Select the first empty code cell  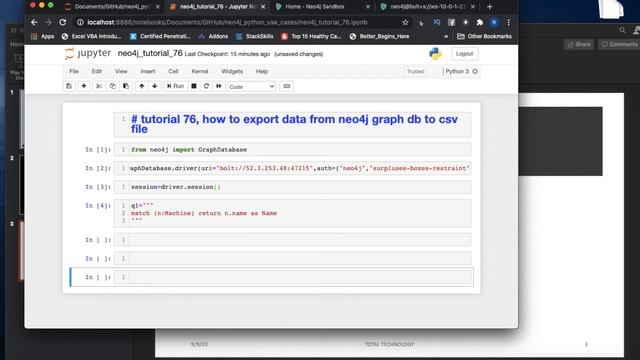point(292,240)
